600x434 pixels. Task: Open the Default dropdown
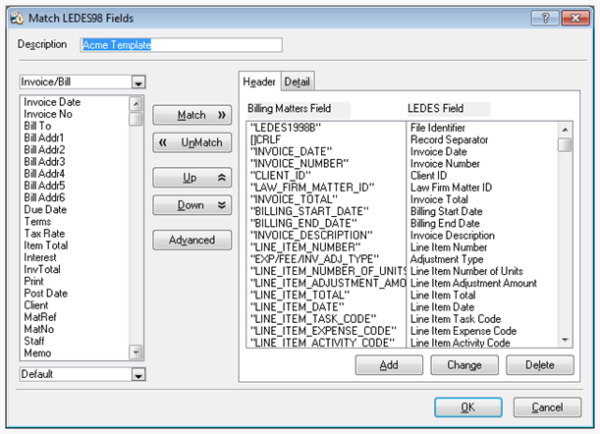point(138,375)
